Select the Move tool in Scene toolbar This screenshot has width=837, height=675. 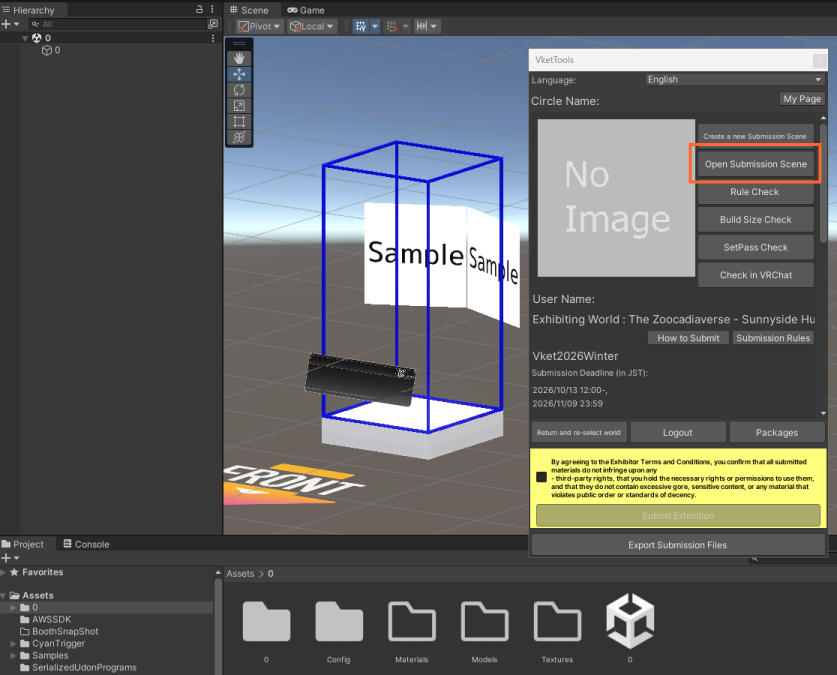tap(239, 74)
